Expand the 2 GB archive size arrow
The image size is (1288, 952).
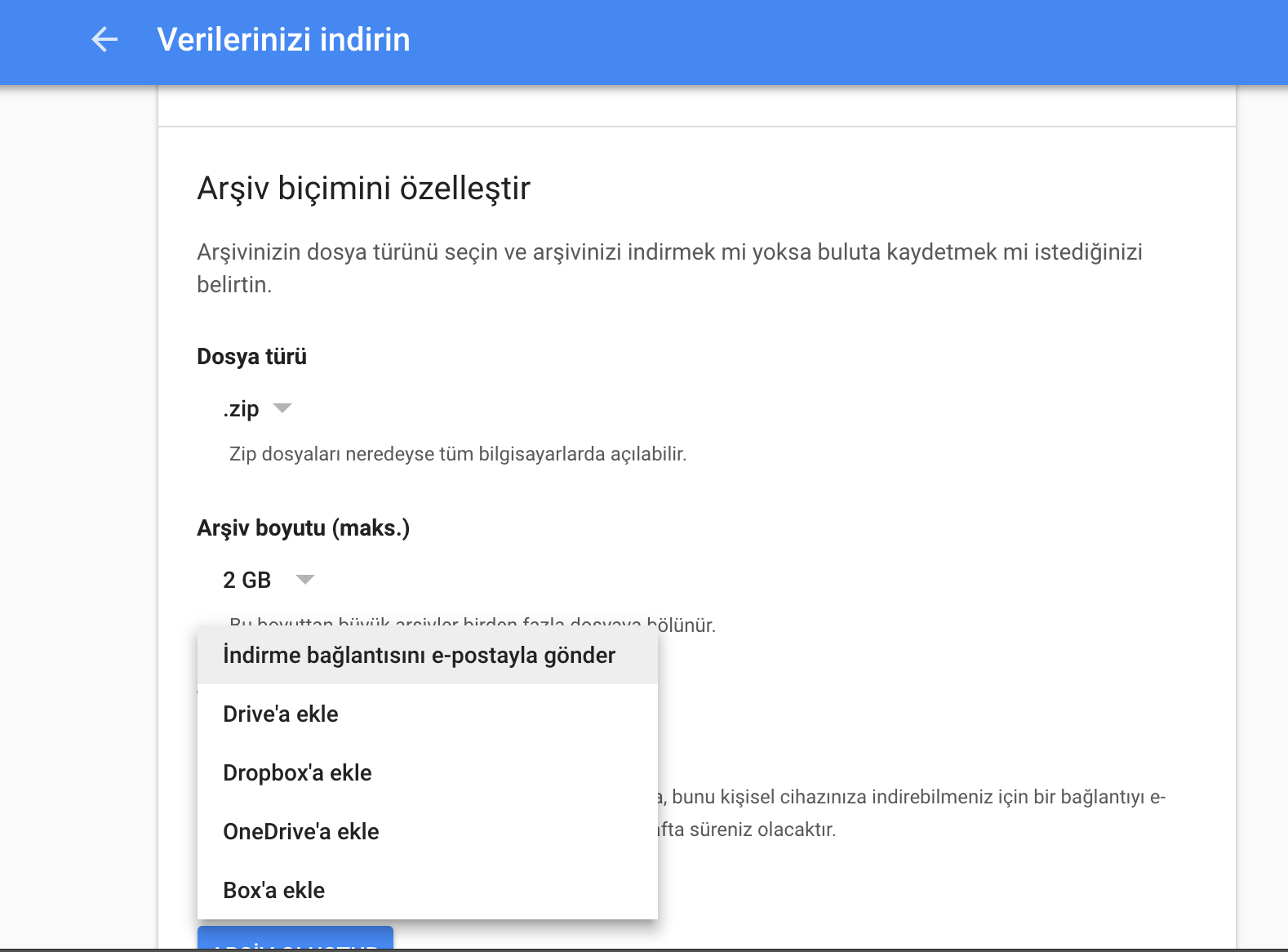(305, 580)
